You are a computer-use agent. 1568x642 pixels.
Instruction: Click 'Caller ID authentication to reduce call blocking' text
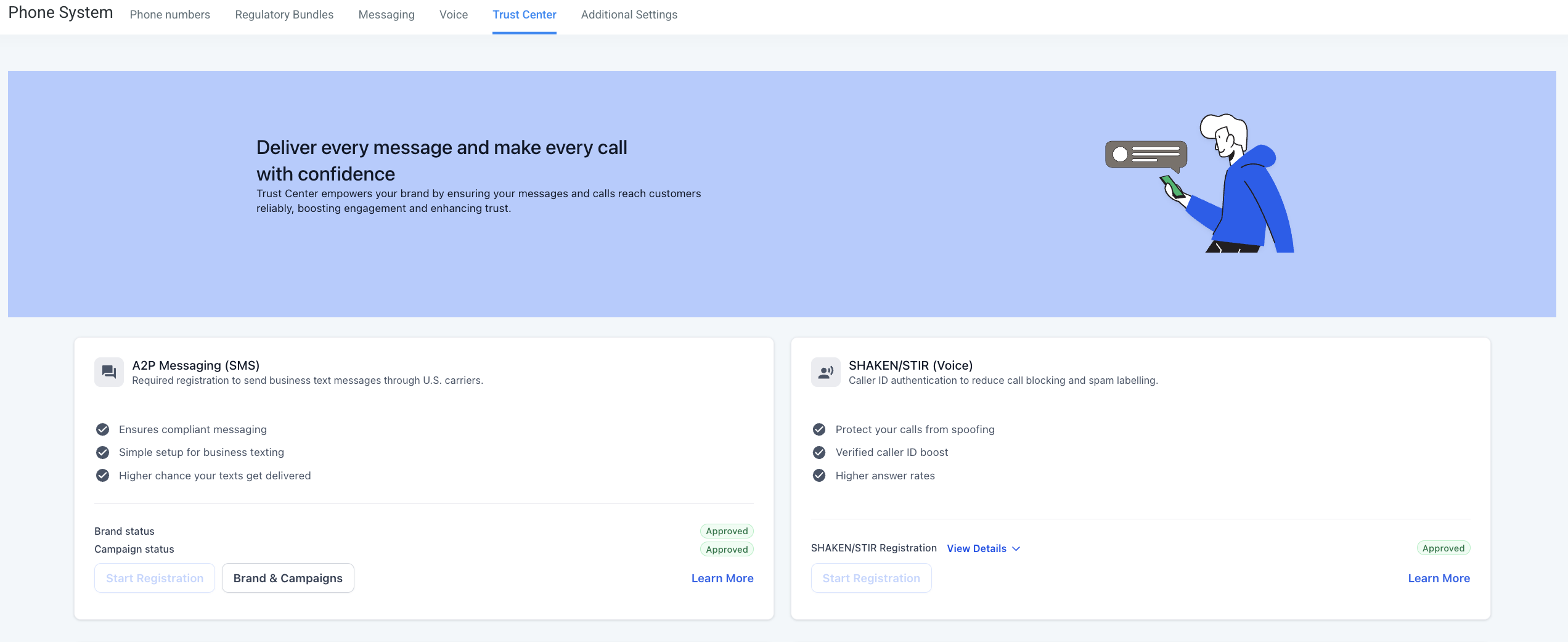coord(1003,380)
